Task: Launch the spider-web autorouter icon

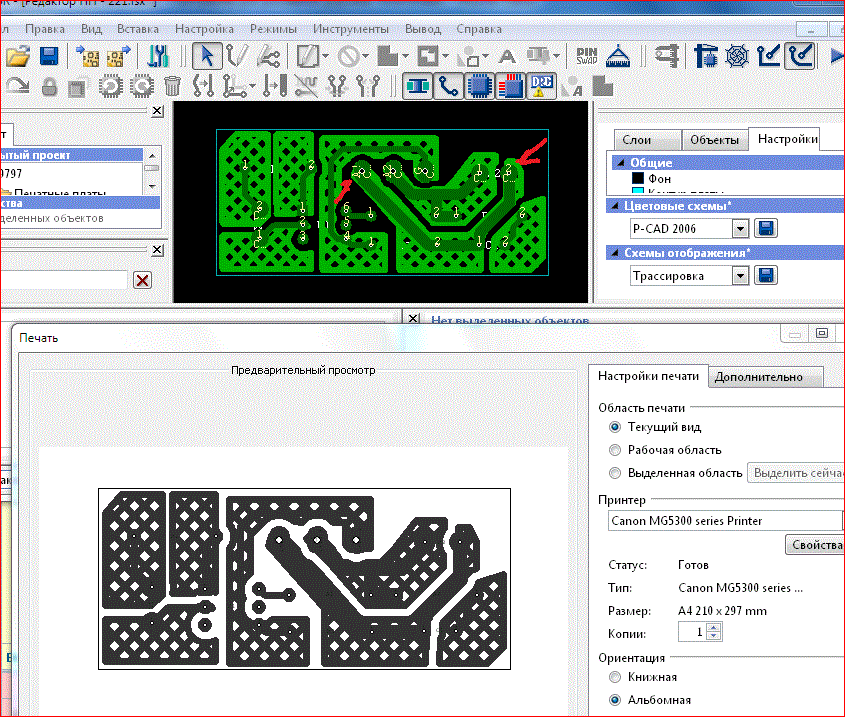Action: coord(737,56)
